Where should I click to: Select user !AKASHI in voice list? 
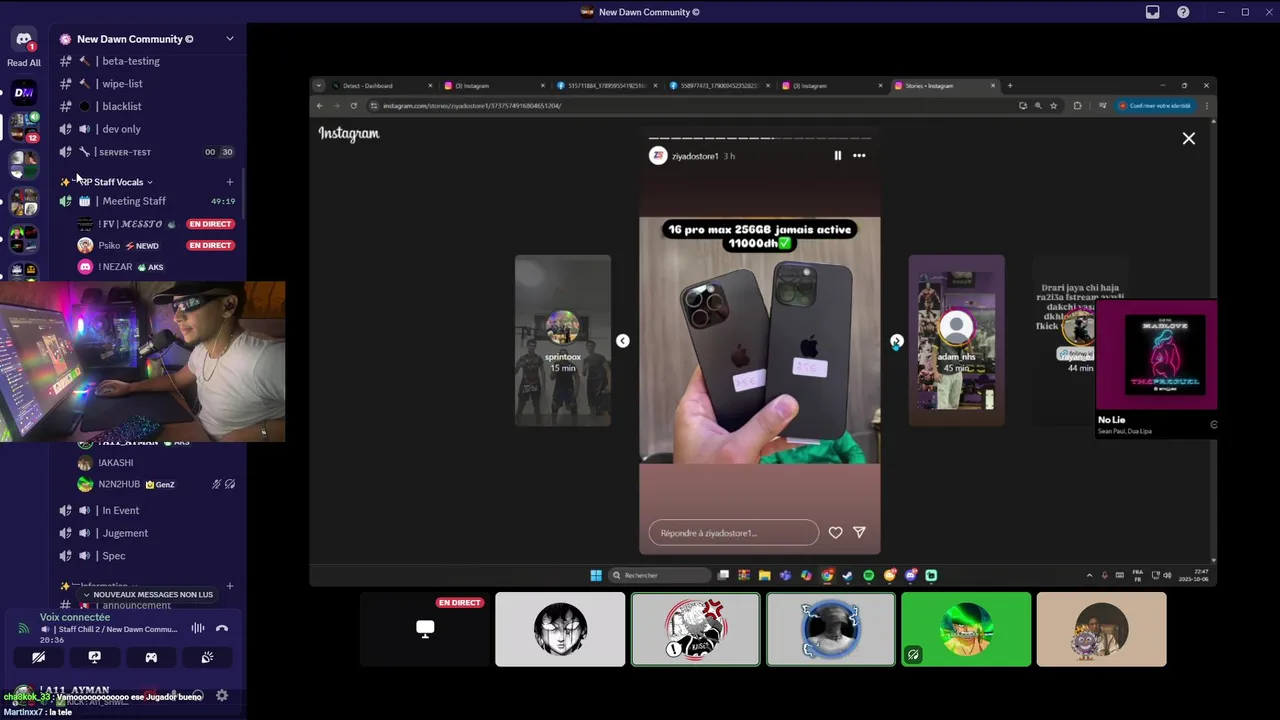[x=156, y=463]
